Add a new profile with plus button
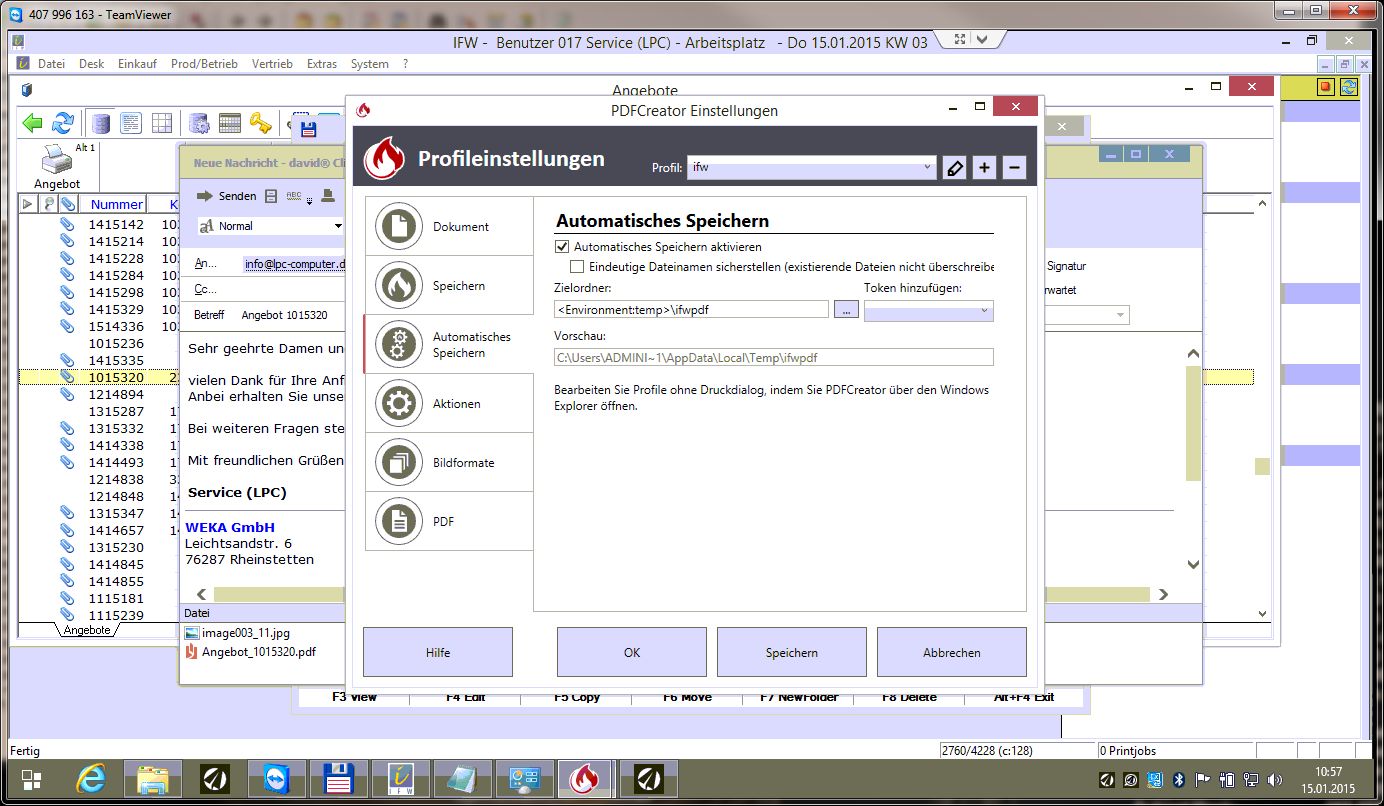Viewport: 1384px width, 806px height. click(984, 168)
